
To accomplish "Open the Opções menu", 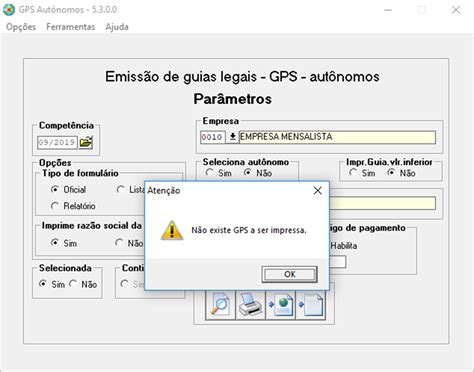I will pyautogui.click(x=21, y=27).
